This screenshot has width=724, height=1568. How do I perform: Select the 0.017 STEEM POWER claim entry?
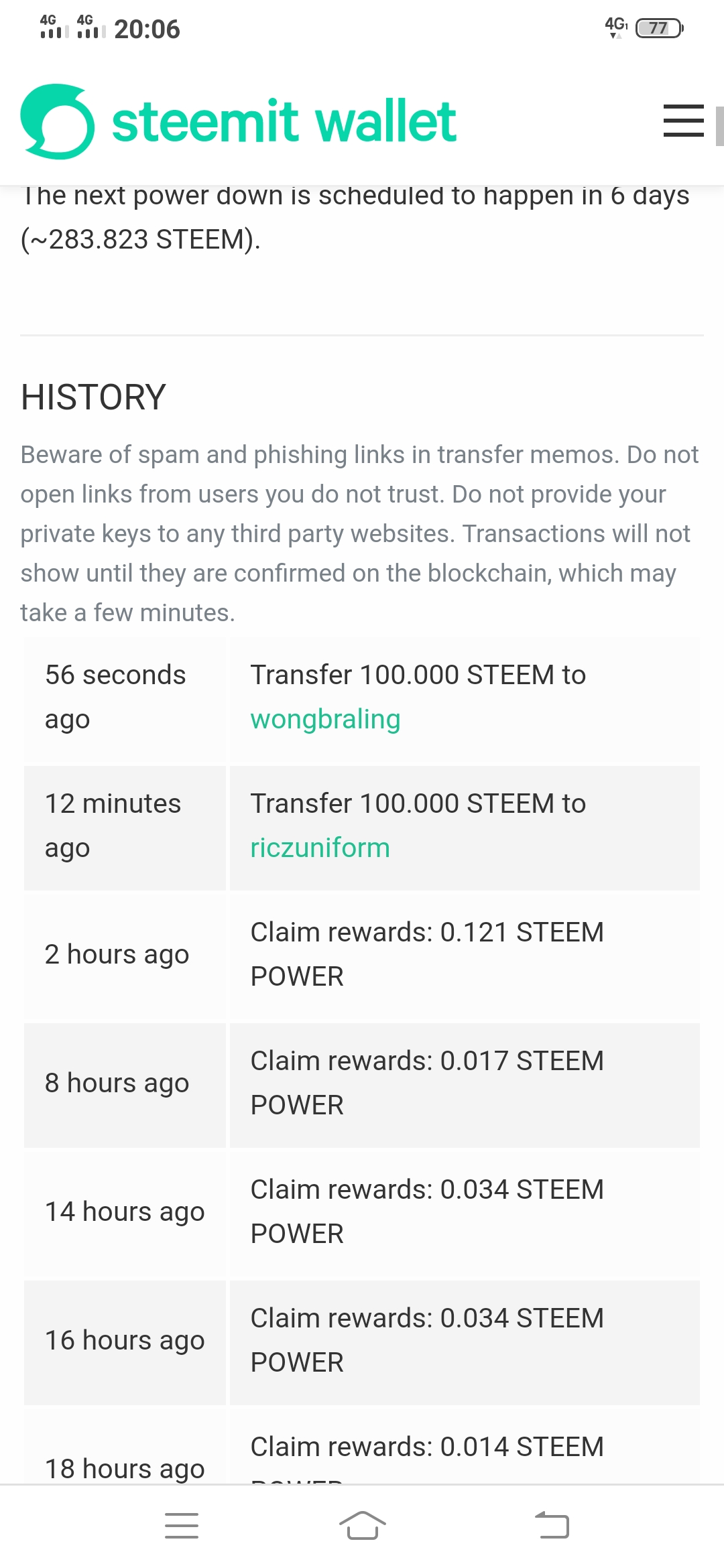(x=465, y=1084)
